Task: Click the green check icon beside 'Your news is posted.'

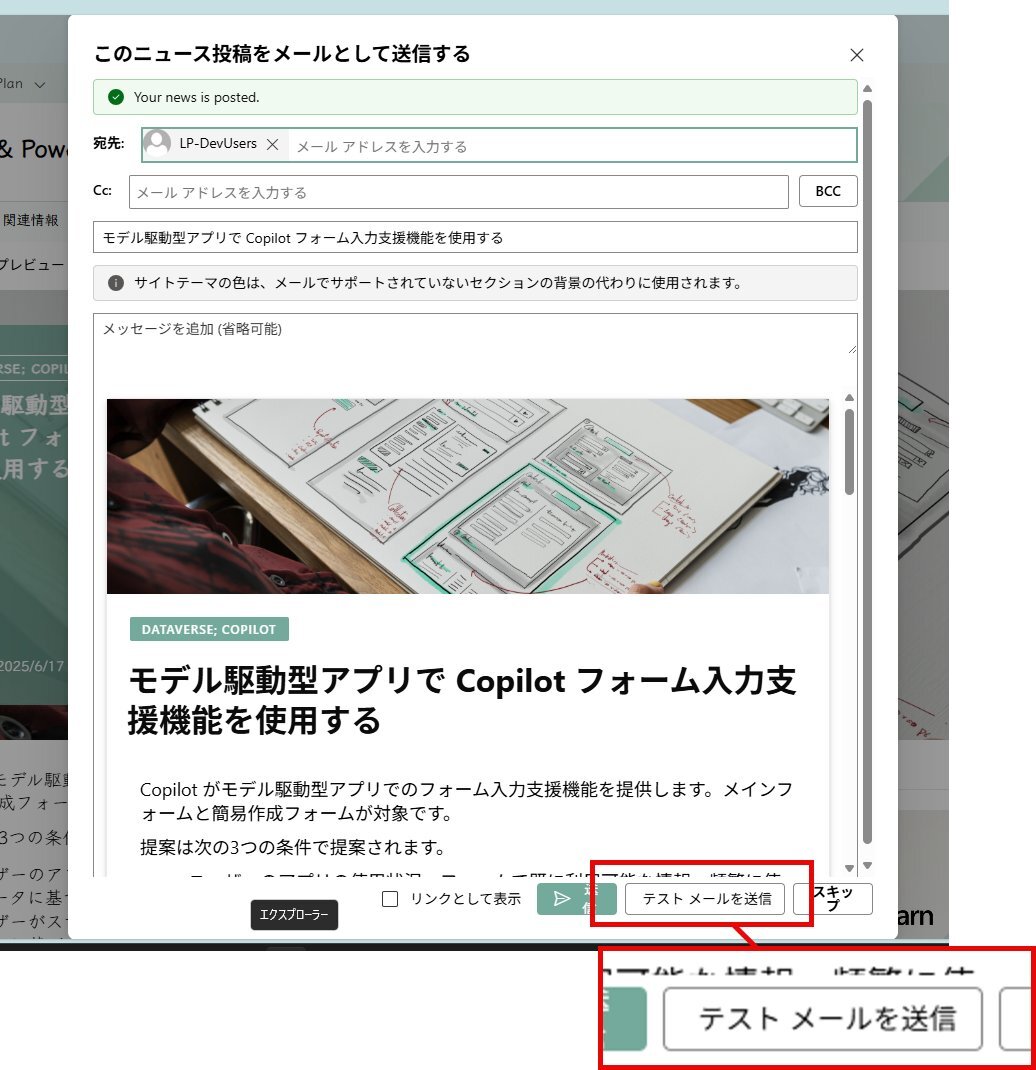Action: pyautogui.click(x=116, y=97)
